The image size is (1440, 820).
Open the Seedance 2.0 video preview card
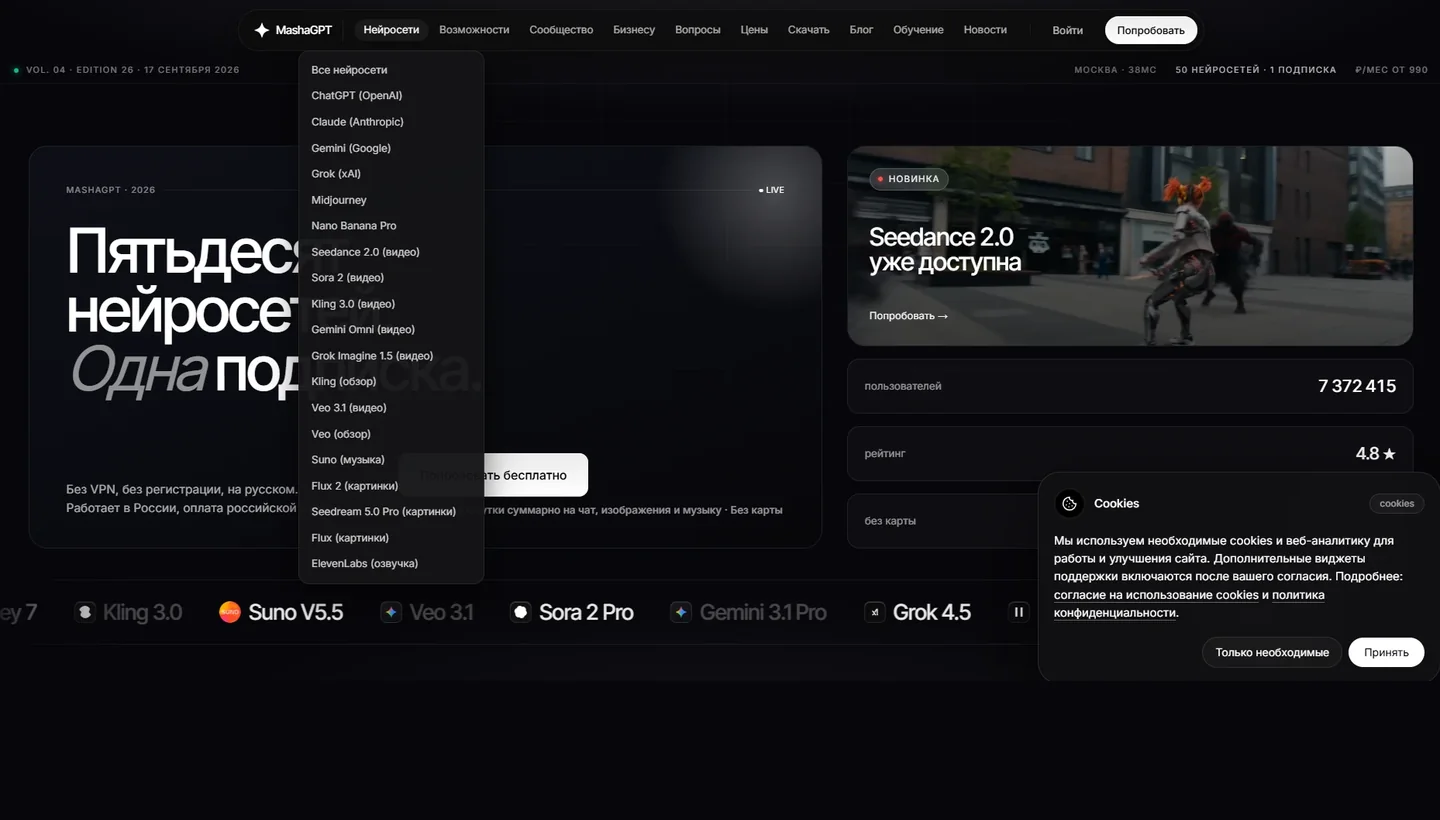(x=1130, y=246)
